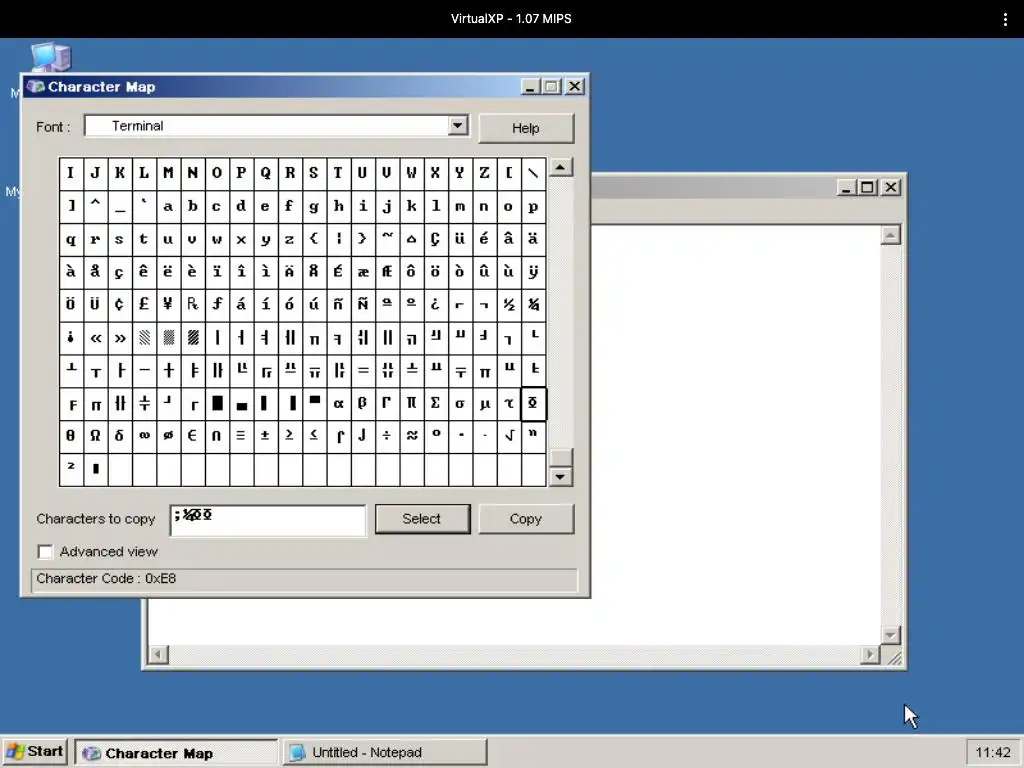Maximize the Notepad window
Viewport: 1024px width, 768px height.
[867, 187]
